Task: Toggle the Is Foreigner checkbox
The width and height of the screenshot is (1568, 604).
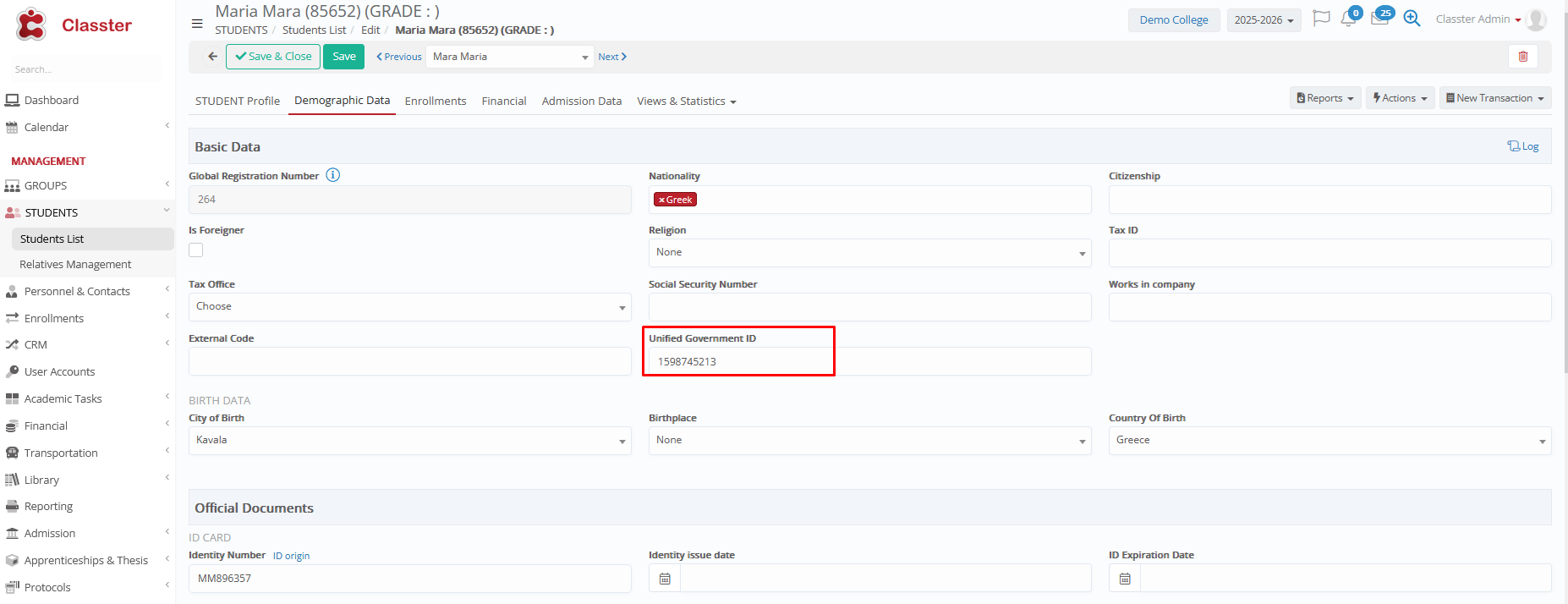Action: (x=196, y=250)
